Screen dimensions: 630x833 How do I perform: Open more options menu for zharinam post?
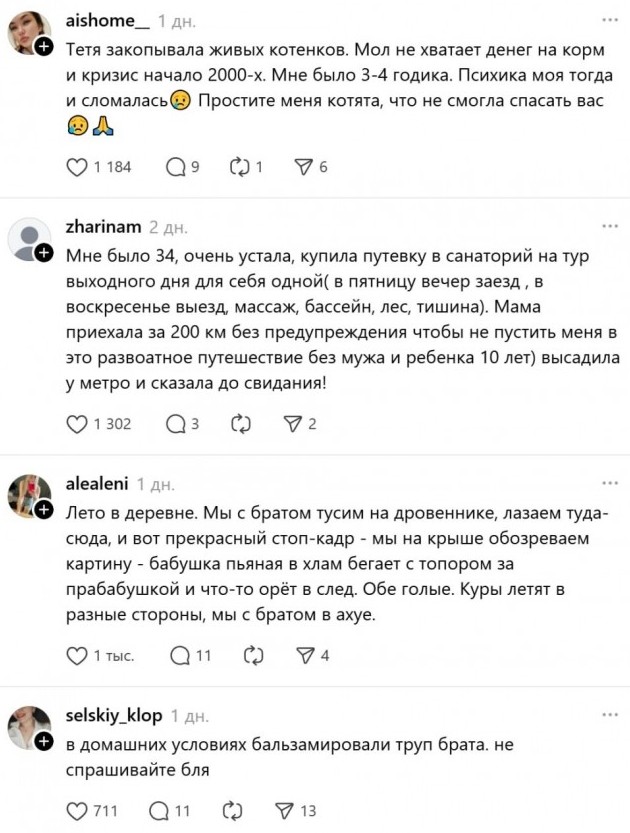coord(610,228)
